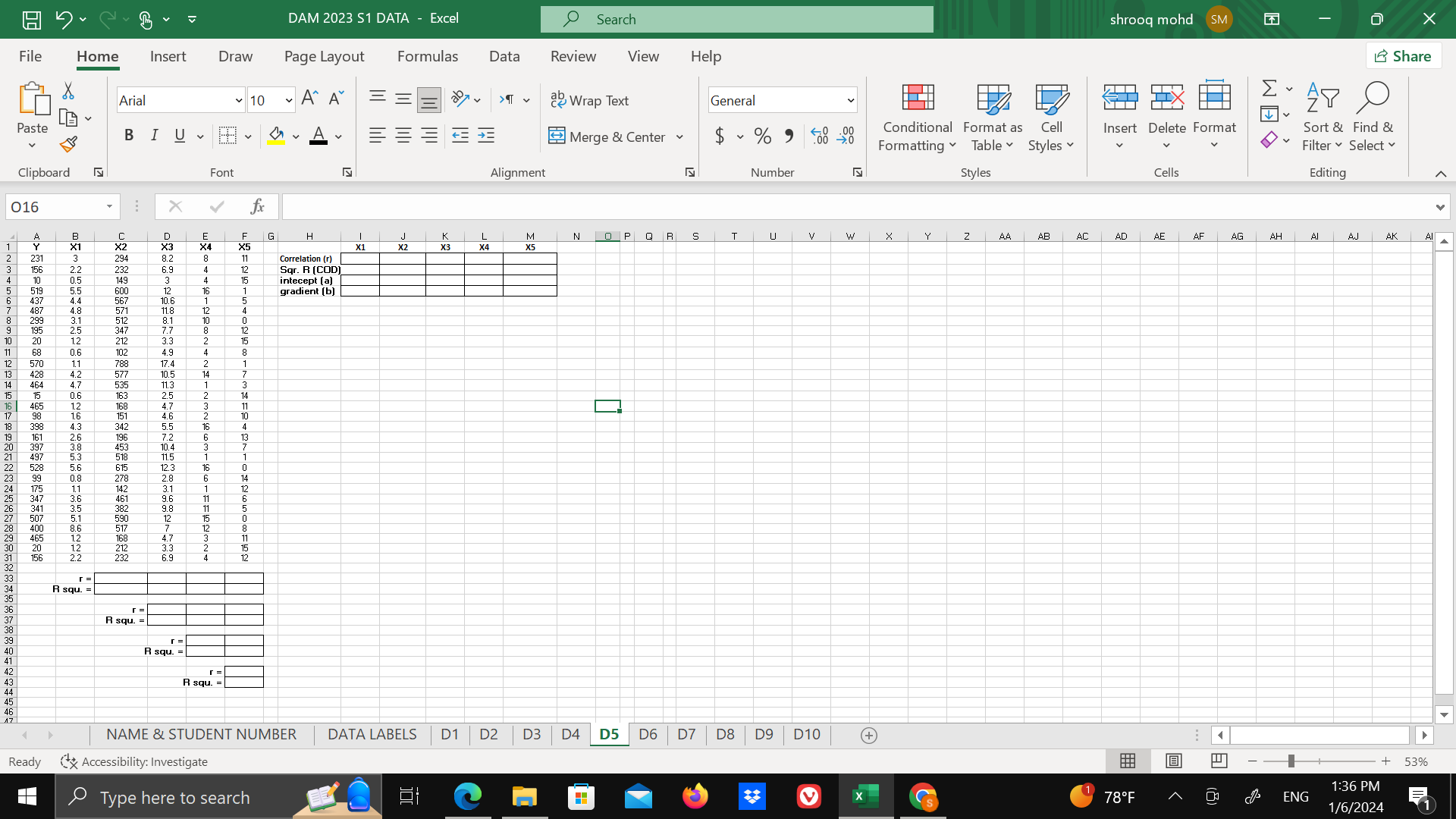
Task: Expand the Fill Color dropdown arrow
Action: click(x=295, y=136)
